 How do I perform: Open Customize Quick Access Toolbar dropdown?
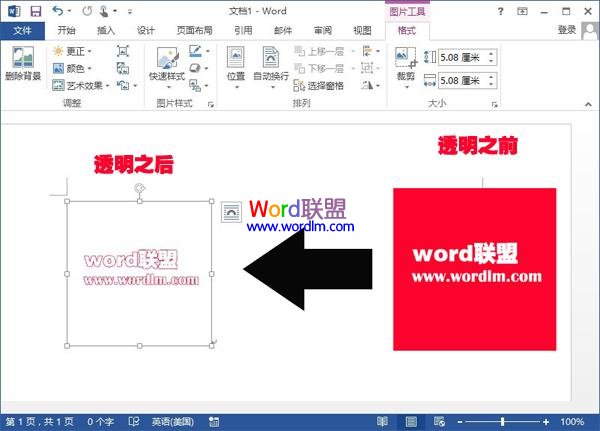pos(130,12)
